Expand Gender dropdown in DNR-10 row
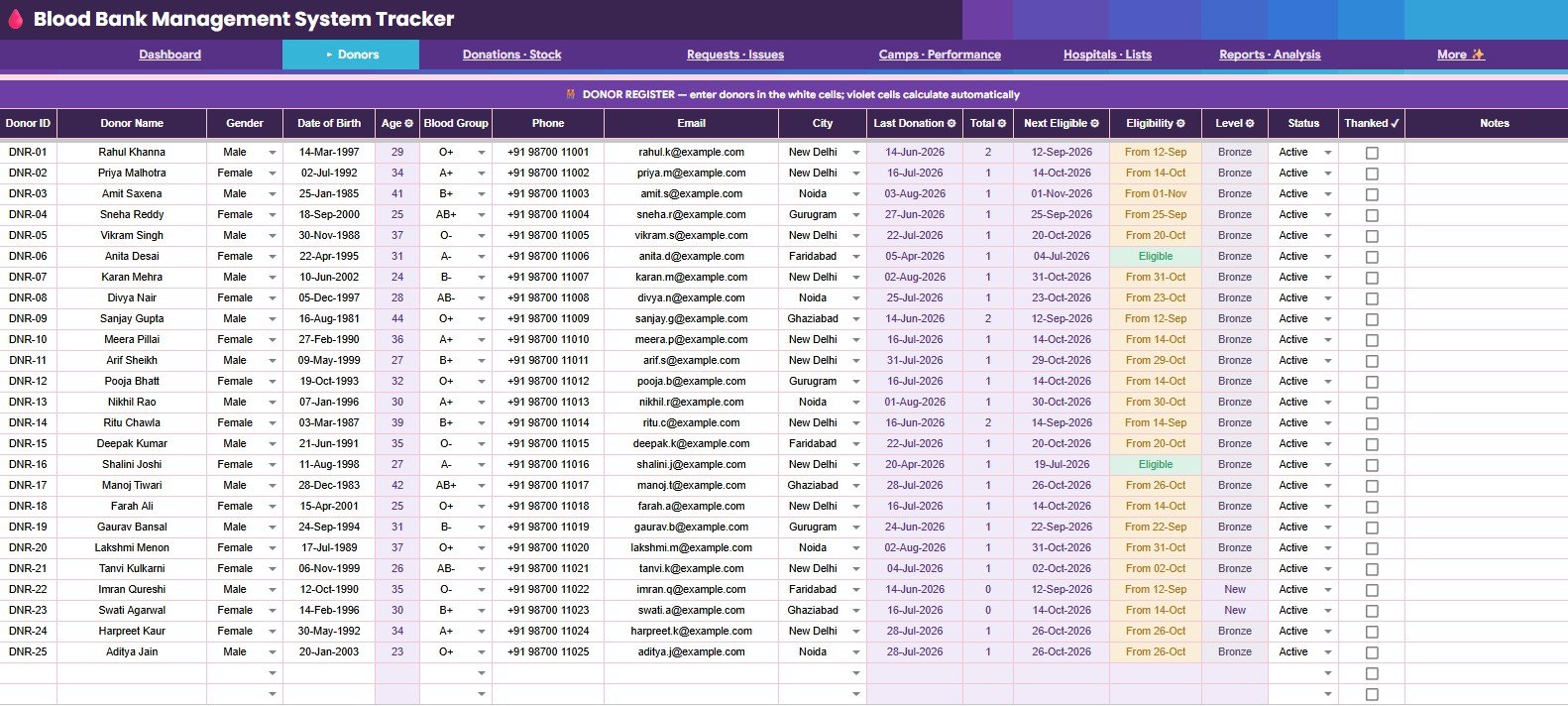 point(273,340)
